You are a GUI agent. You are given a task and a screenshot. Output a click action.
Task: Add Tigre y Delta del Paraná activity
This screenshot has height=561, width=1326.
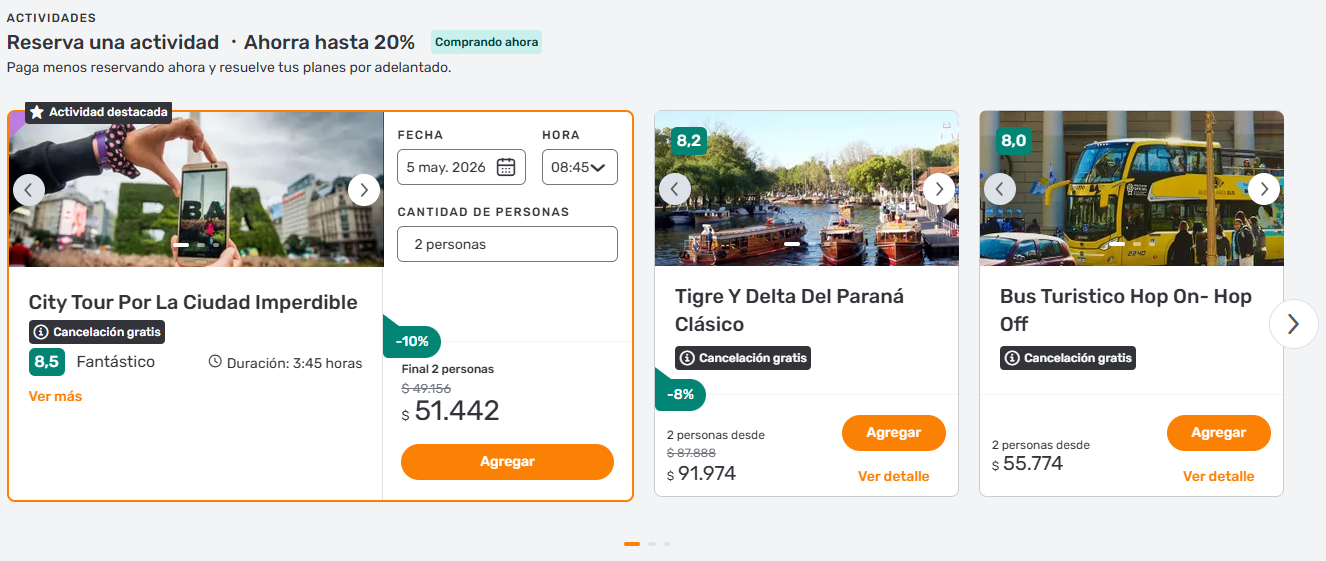pos(893,433)
